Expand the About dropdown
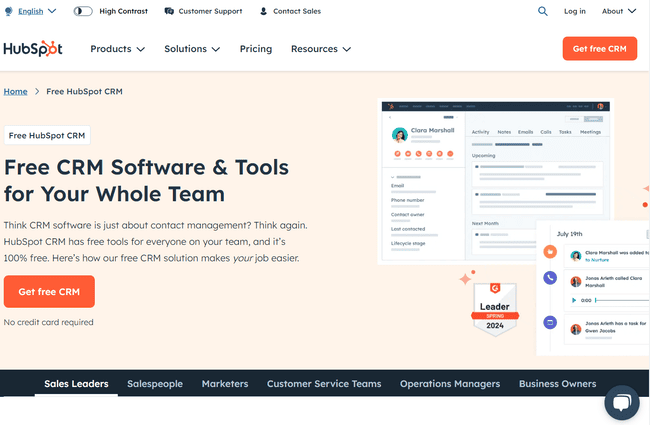 pyautogui.click(x=619, y=11)
